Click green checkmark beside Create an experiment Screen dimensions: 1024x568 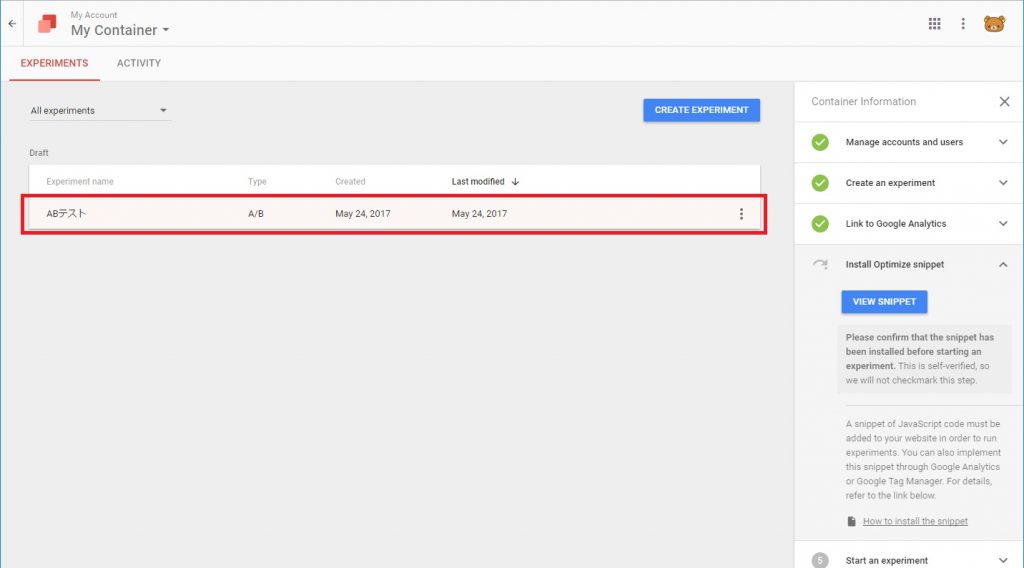820,183
